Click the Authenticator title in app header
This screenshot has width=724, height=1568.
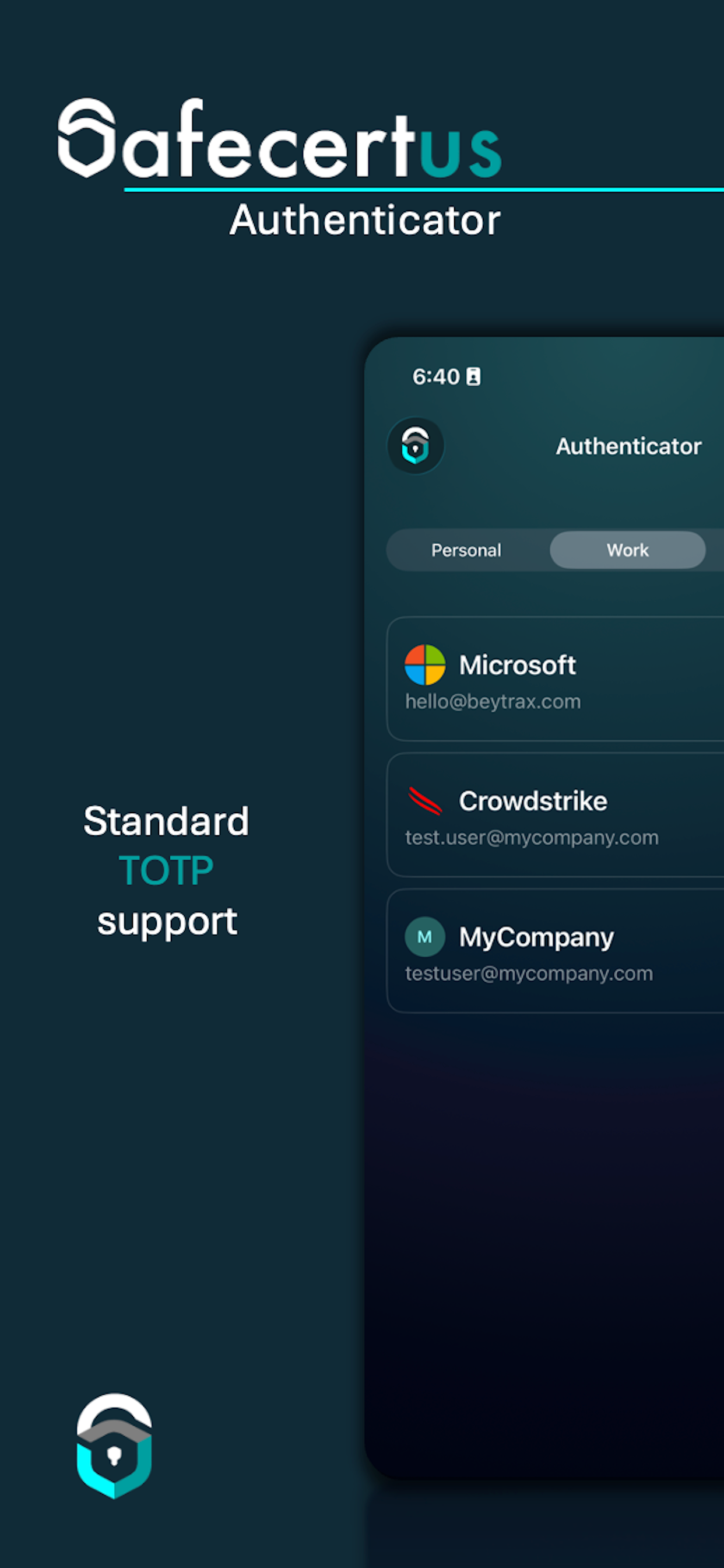pos(628,446)
